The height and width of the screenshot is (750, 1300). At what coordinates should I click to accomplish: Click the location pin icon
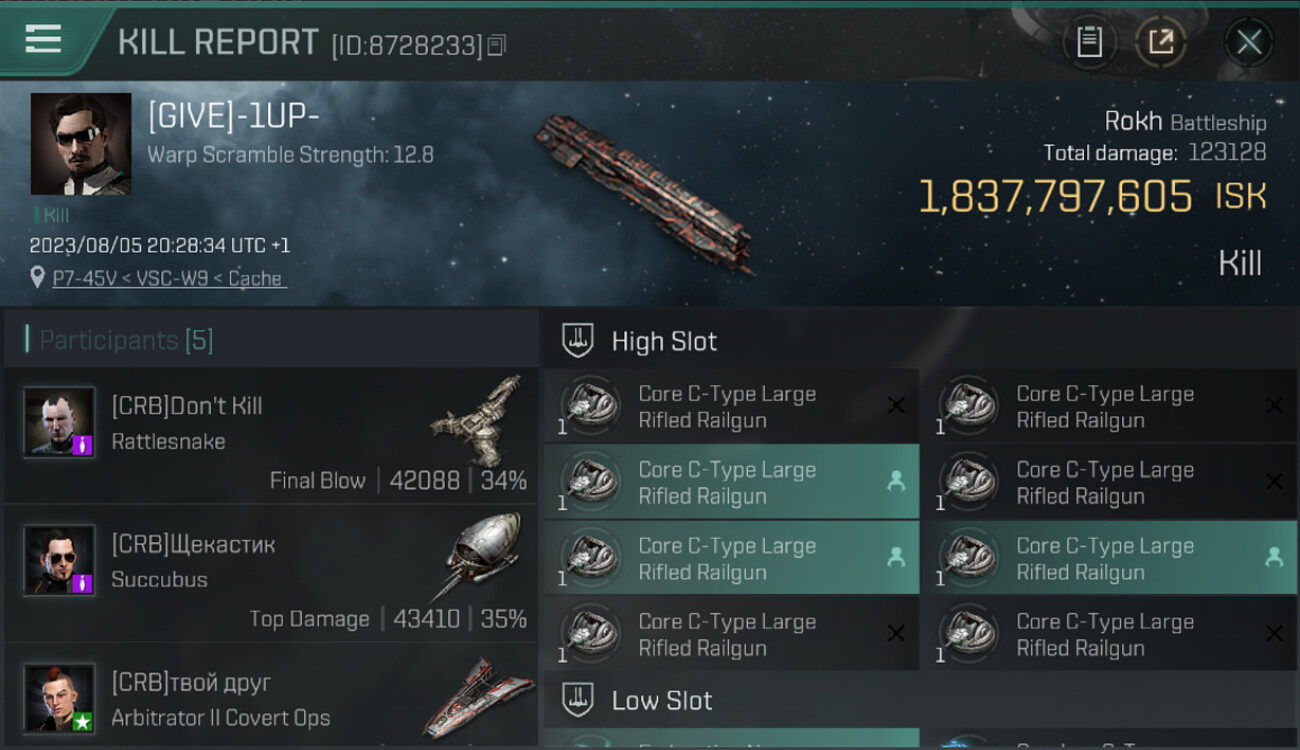point(38,278)
